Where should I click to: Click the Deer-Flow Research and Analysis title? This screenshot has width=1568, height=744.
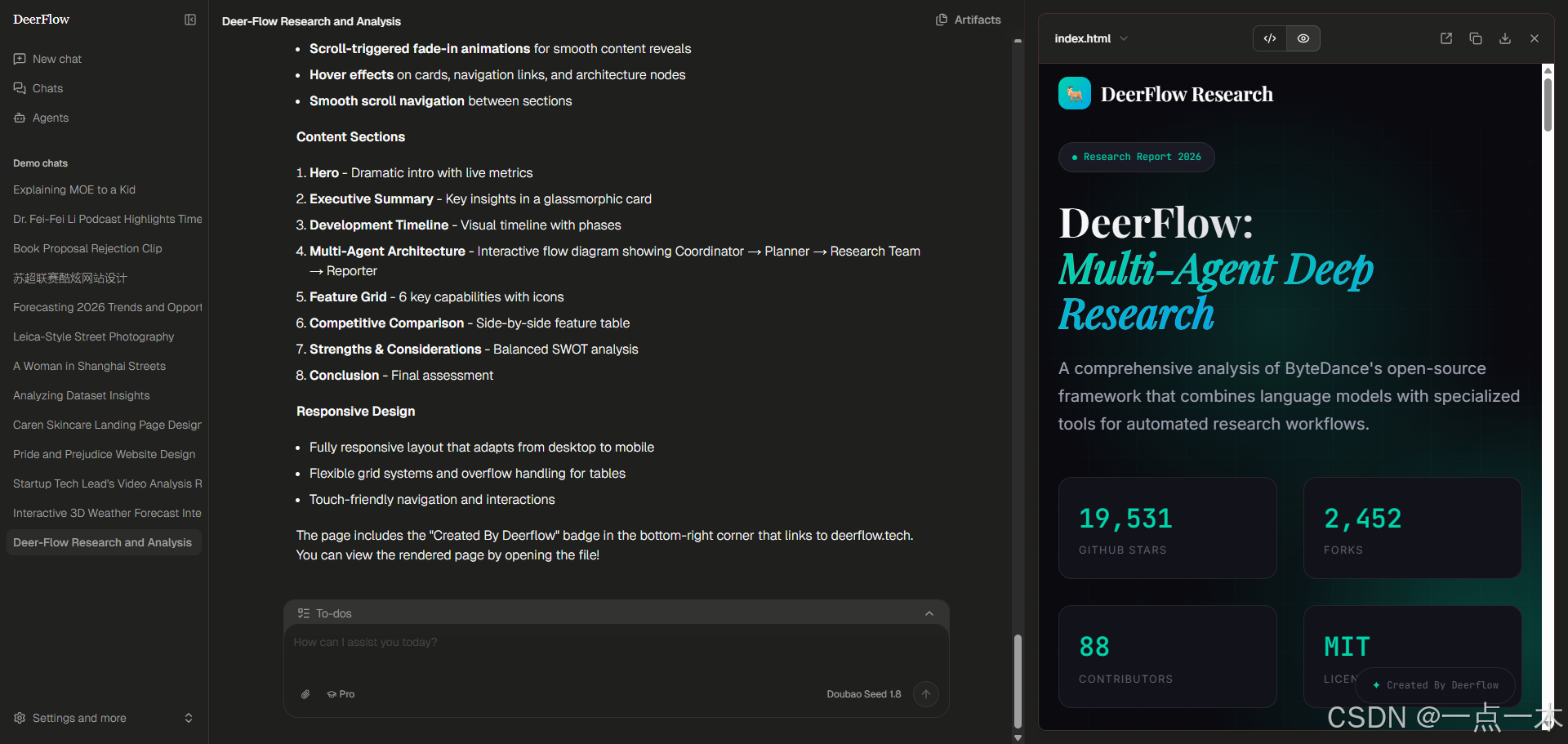pos(311,21)
